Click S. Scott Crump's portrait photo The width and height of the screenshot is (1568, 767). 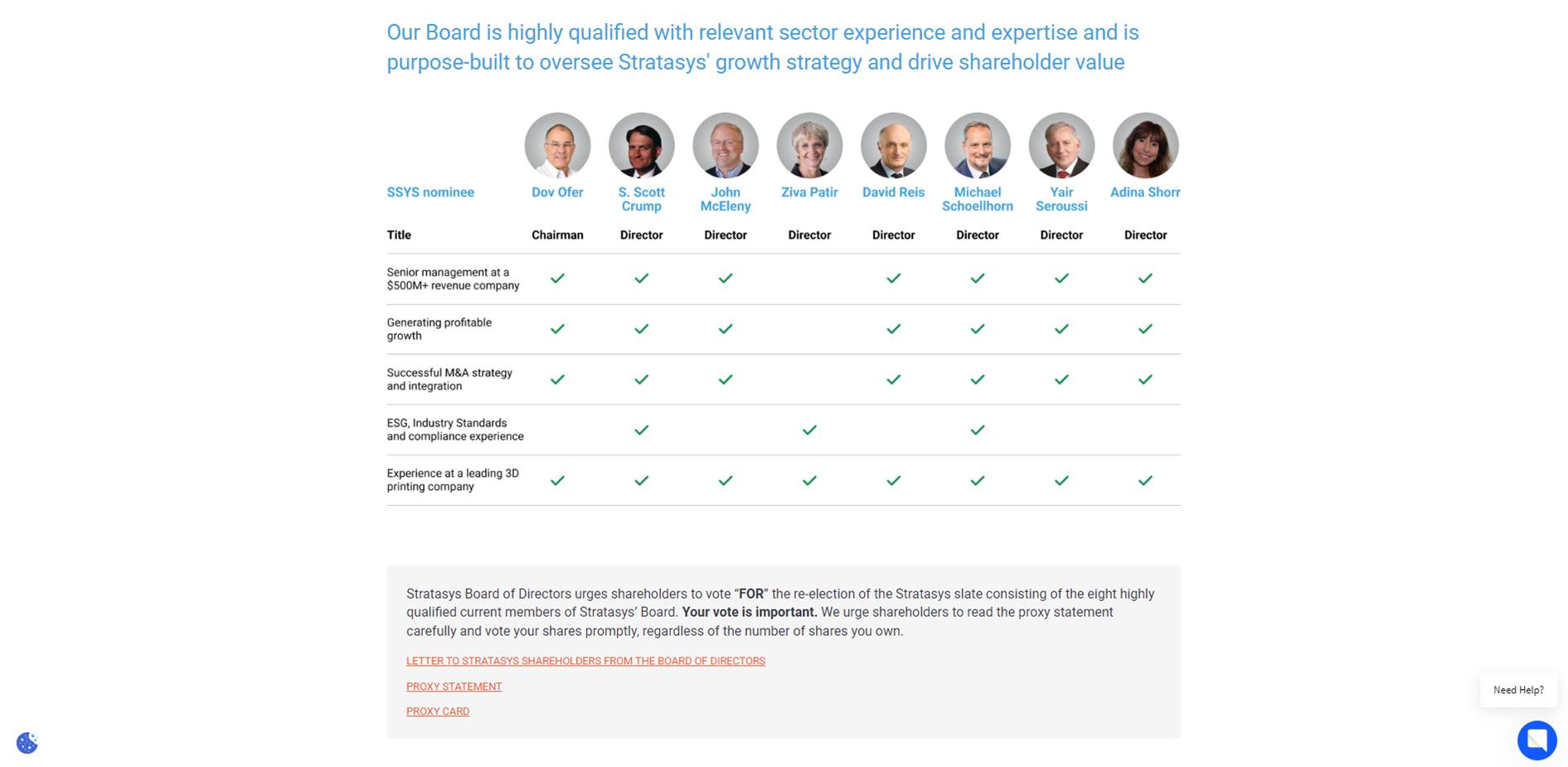pyautogui.click(x=641, y=146)
